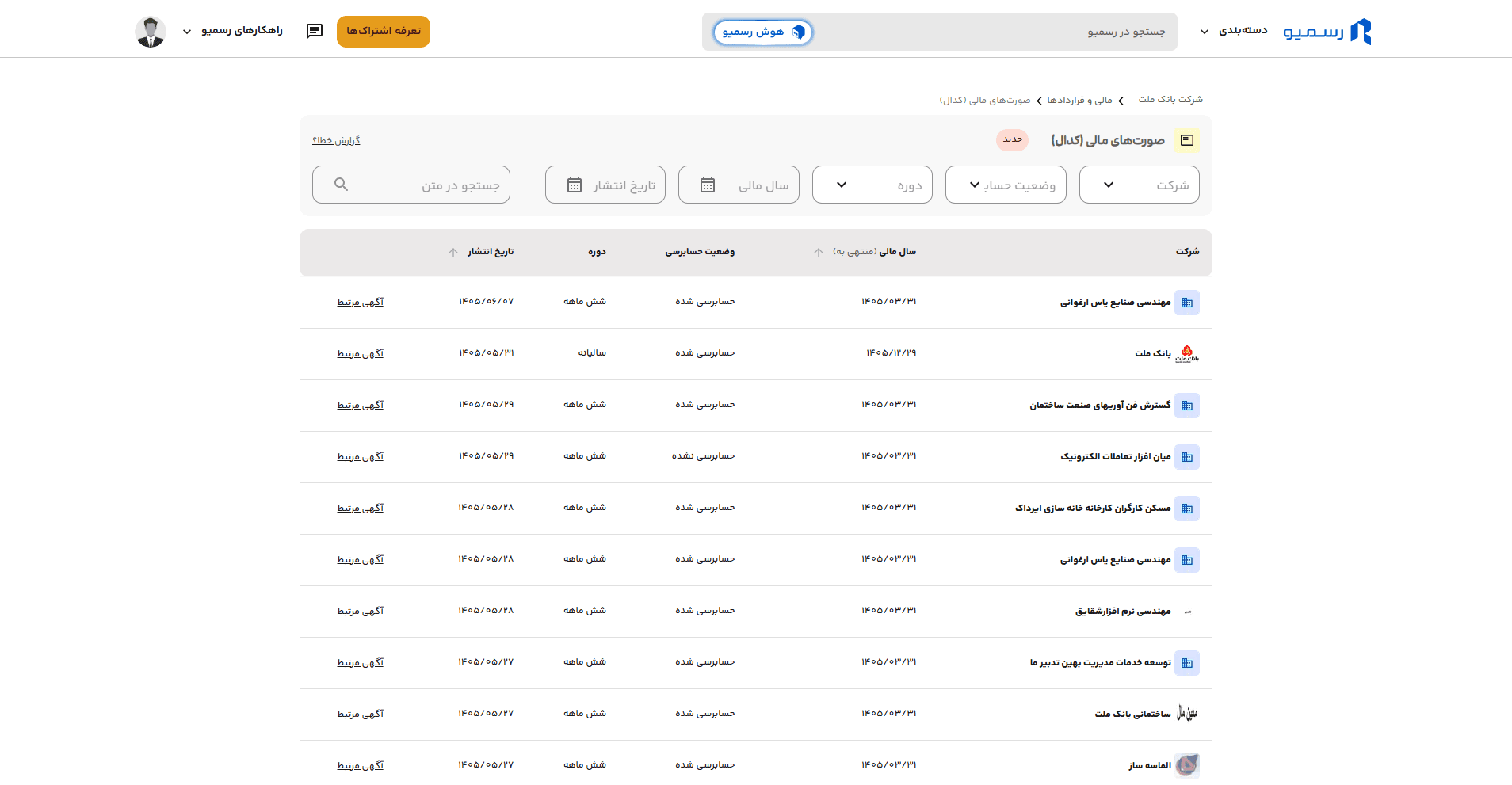1512x785 pixels.
Task: Click the ۱۴۰۵/۱۲/۲۹ fiscal year cell
Action: tap(892, 353)
